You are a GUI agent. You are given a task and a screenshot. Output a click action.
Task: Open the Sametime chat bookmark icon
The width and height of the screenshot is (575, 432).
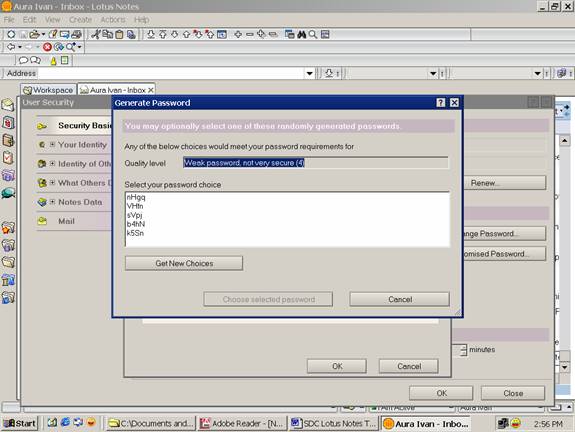coord(8,193)
